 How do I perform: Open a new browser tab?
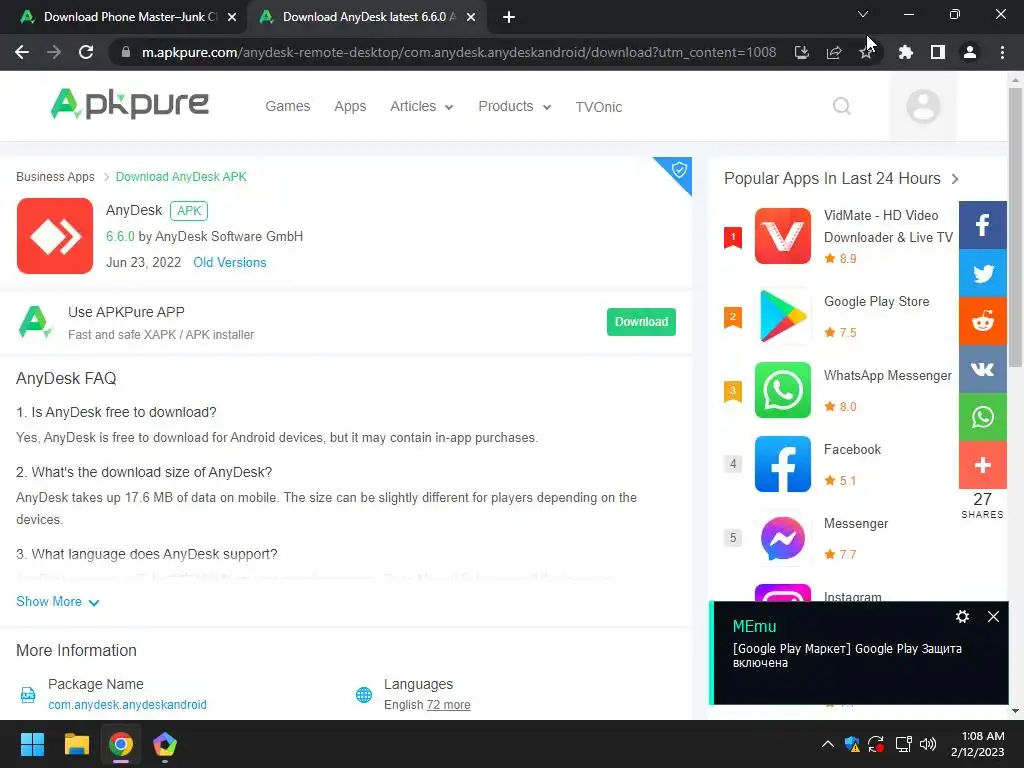pyautogui.click(x=509, y=18)
